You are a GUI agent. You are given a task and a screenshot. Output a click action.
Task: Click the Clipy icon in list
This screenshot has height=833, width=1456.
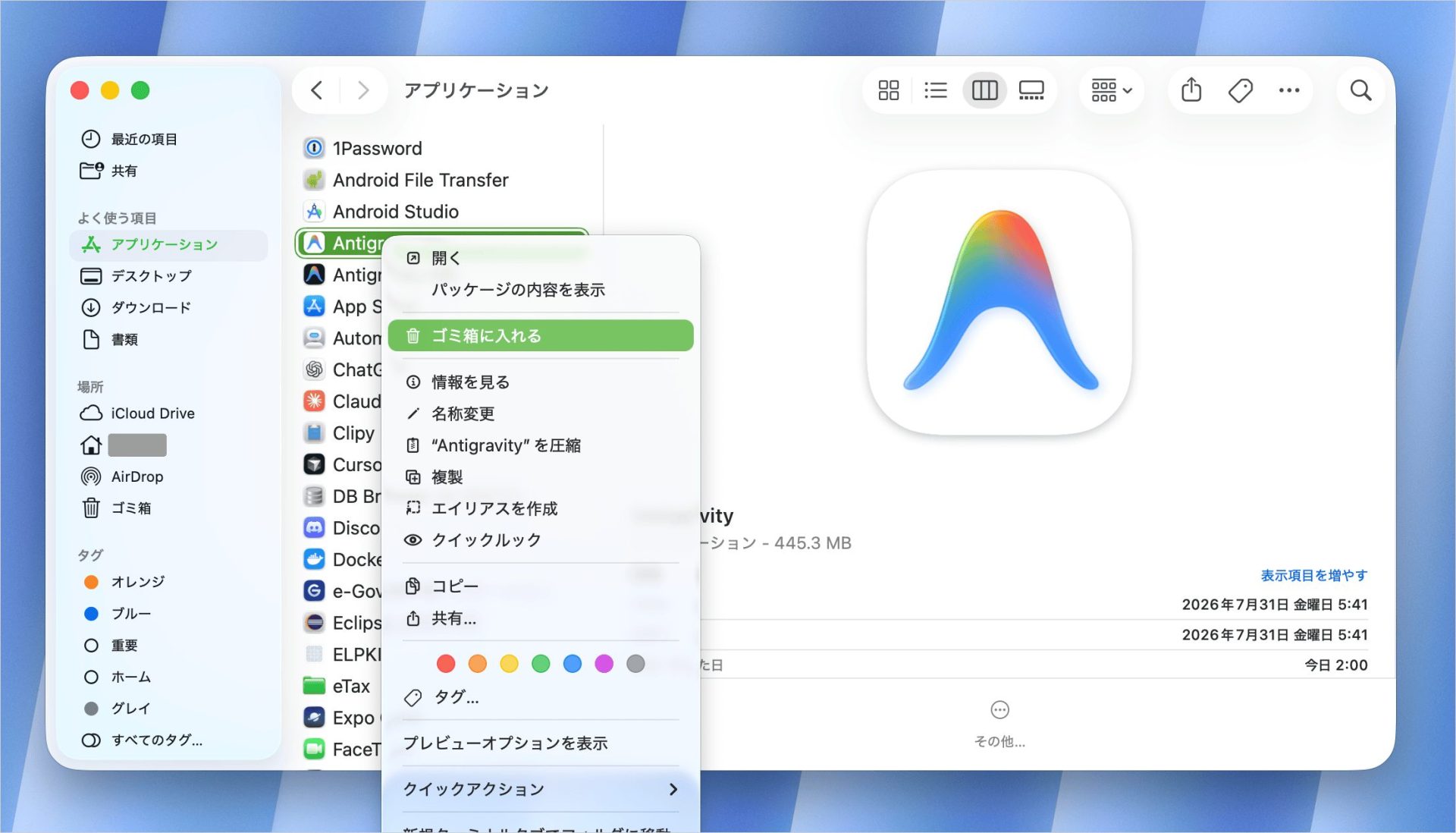coord(314,433)
